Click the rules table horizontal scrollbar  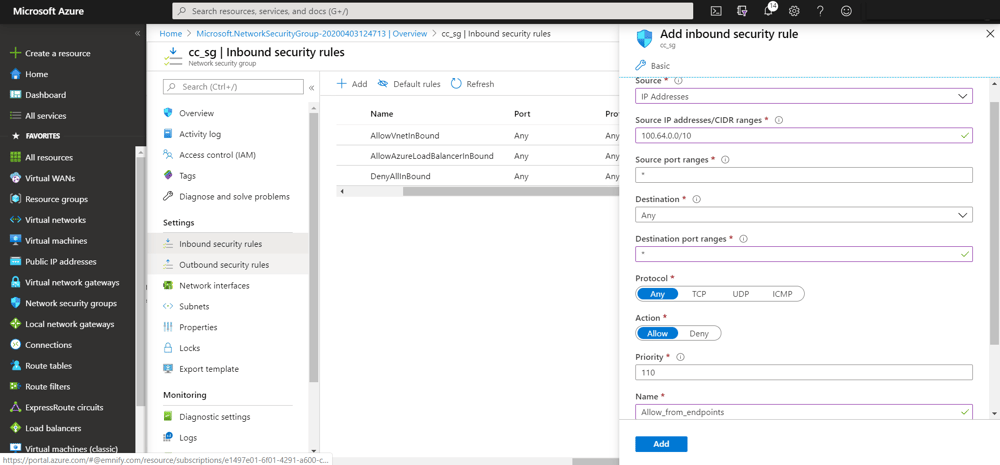click(x=510, y=191)
